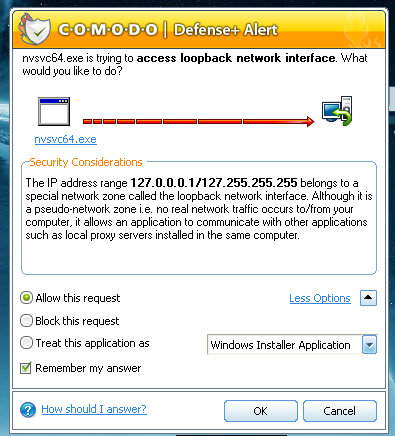Click the application window icon above nvsvc64.exe
This screenshot has width=395, height=436.
click(x=54, y=111)
